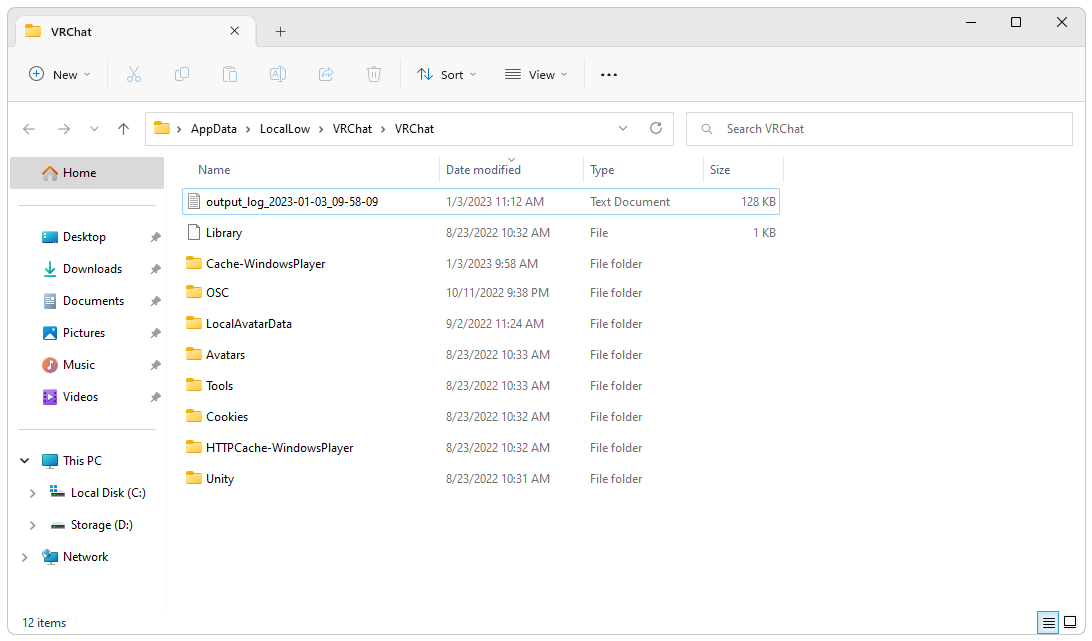1092x641 pixels.
Task: Click first VRChat breadcrumb segment
Action: [x=352, y=129]
